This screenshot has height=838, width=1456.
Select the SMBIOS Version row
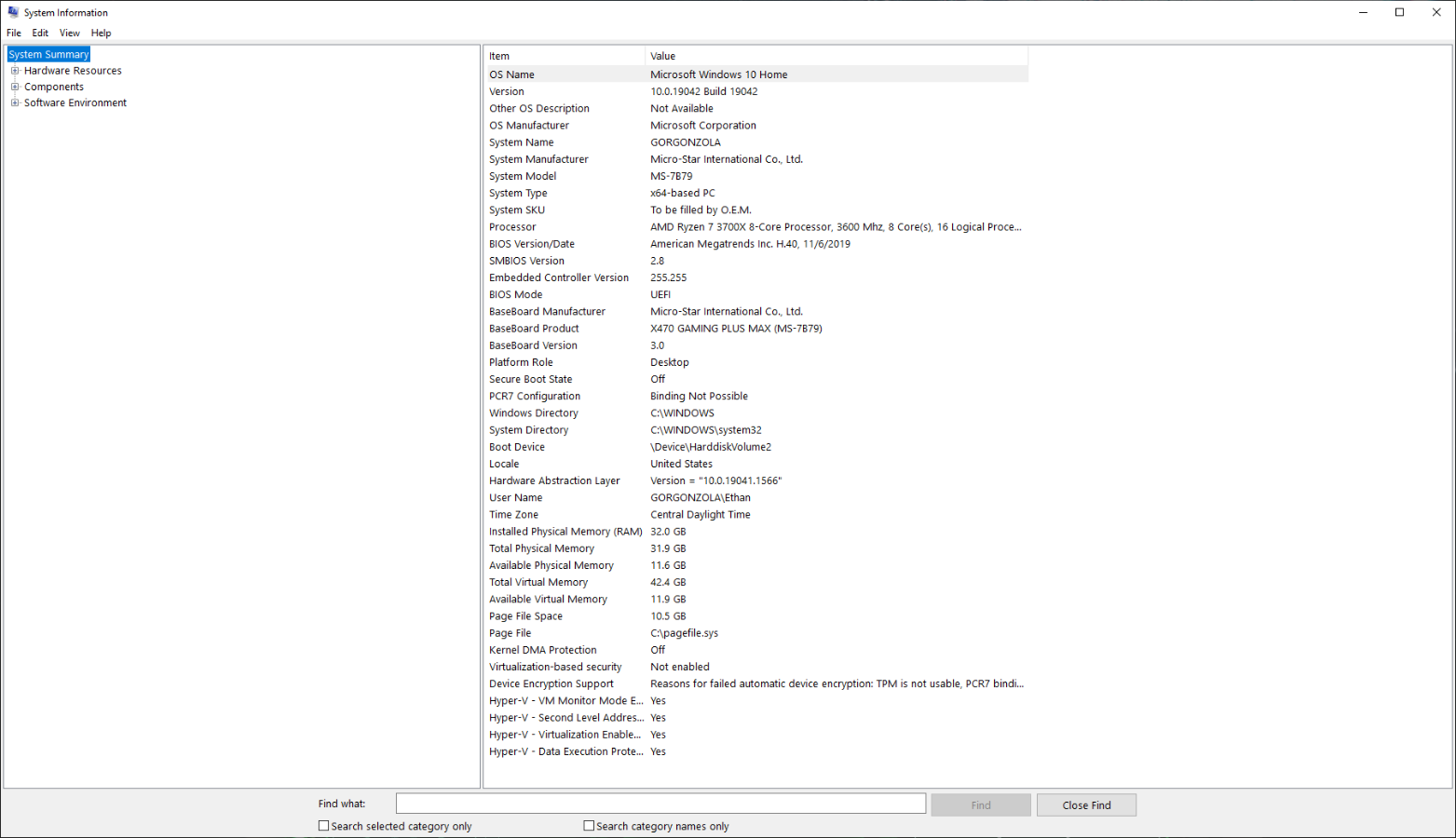pyautogui.click(x=756, y=261)
